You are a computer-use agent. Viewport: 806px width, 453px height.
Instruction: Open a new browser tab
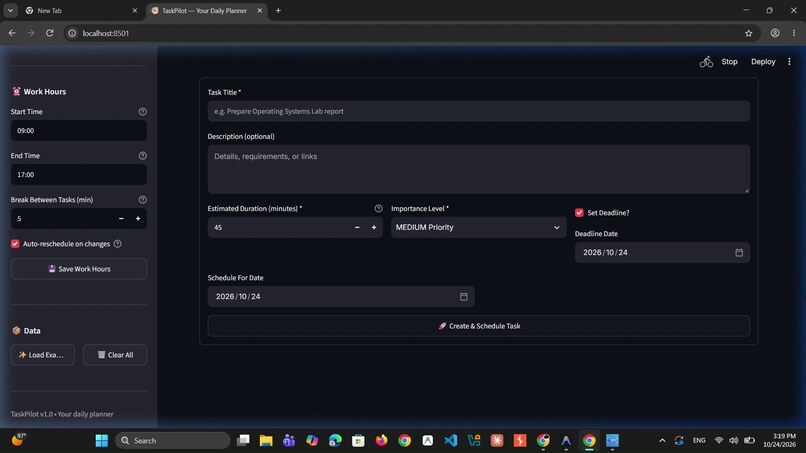coord(278,10)
